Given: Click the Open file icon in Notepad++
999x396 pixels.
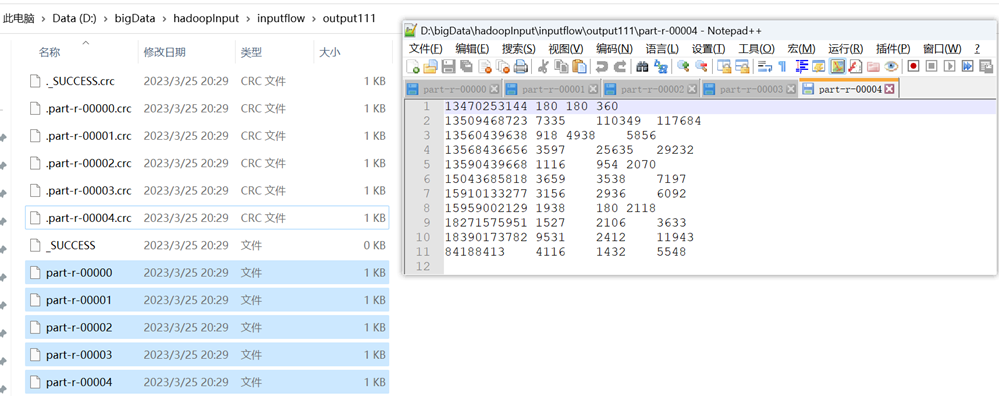Looking at the screenshot, I should (x=430, y=66).
